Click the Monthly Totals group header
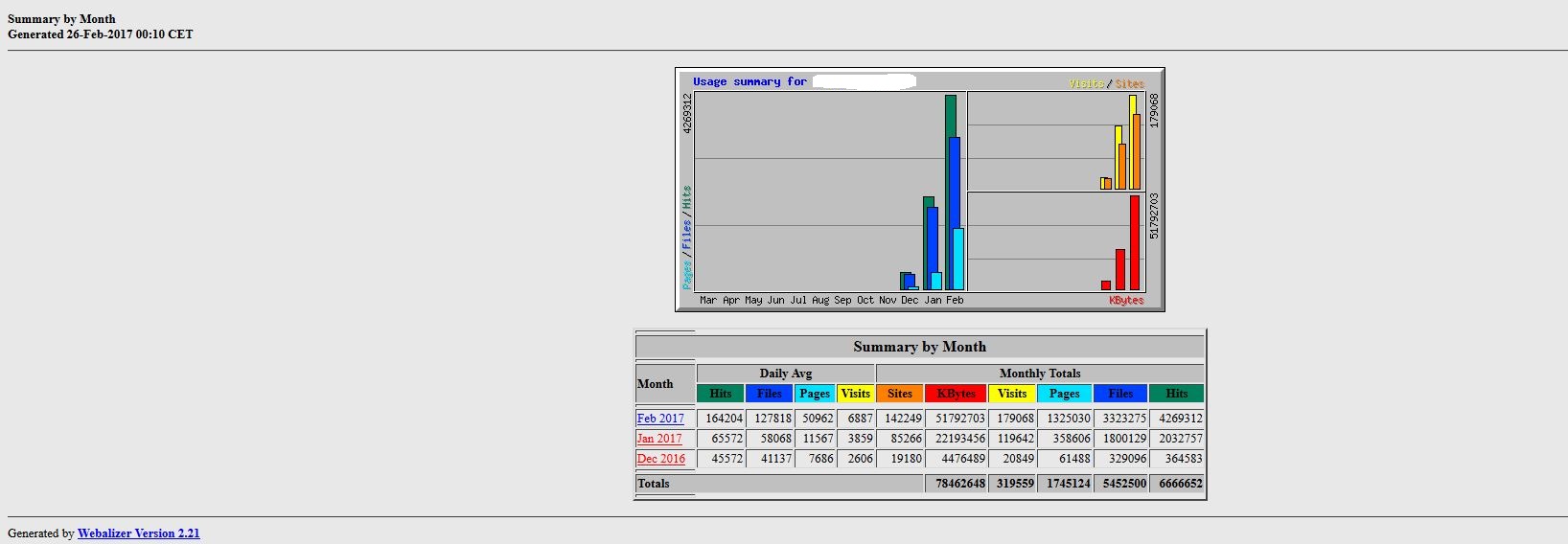Viewport: 1568px width, 544px height. pyautogui.click(x=1040, y=374)
